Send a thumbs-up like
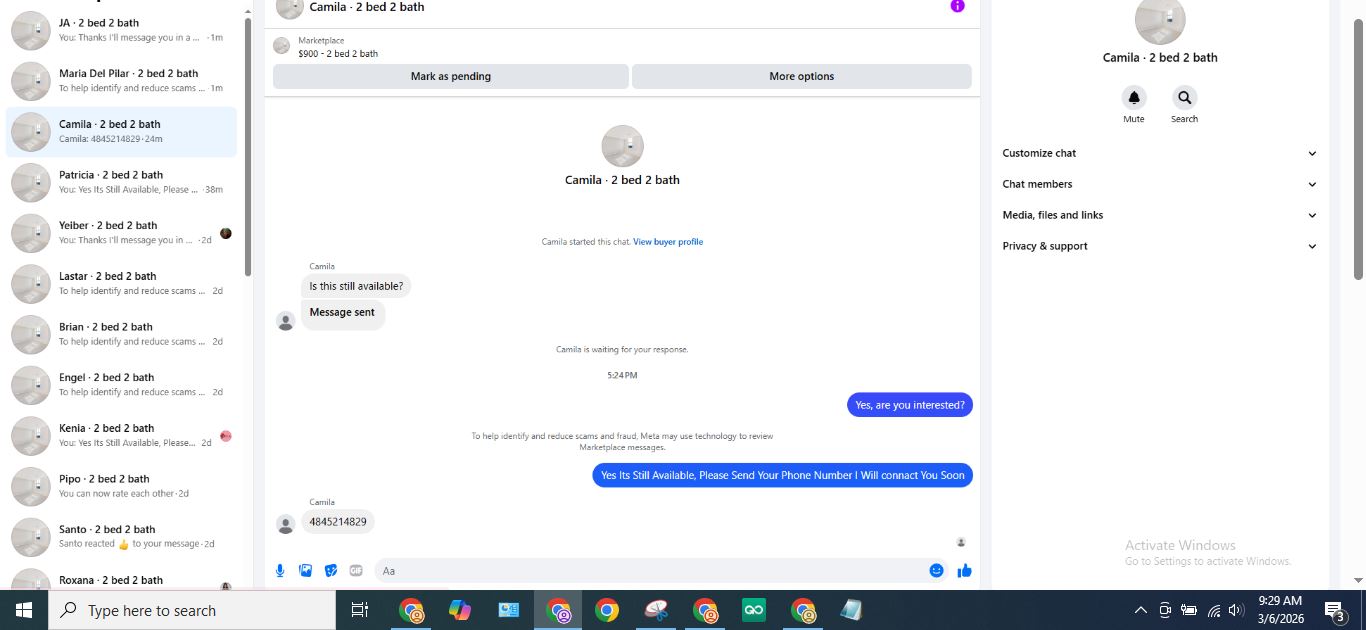 click(x=964, y=571)
